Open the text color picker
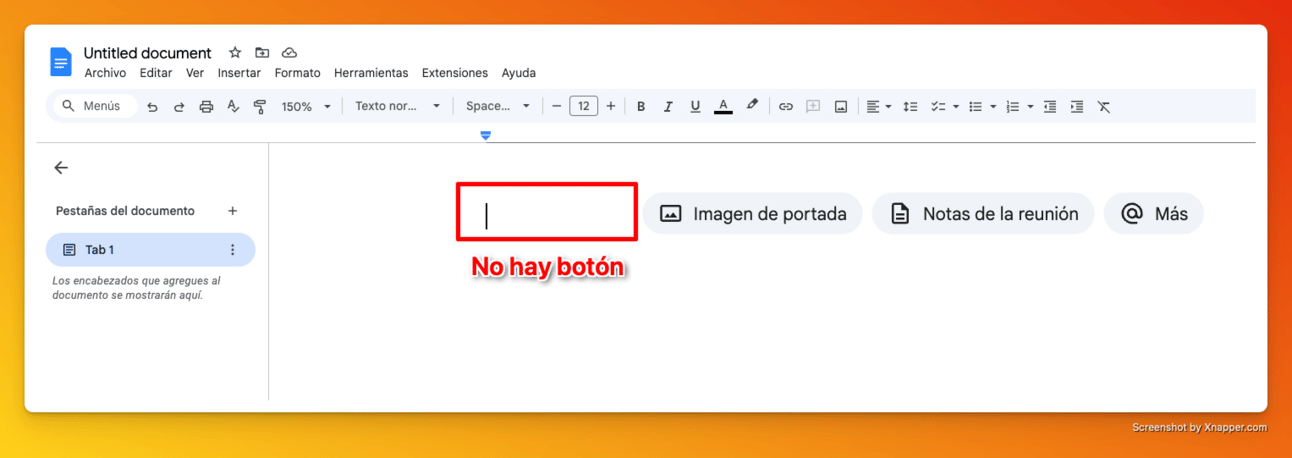This screenshot has height=458, width=1292. point(723,106)
